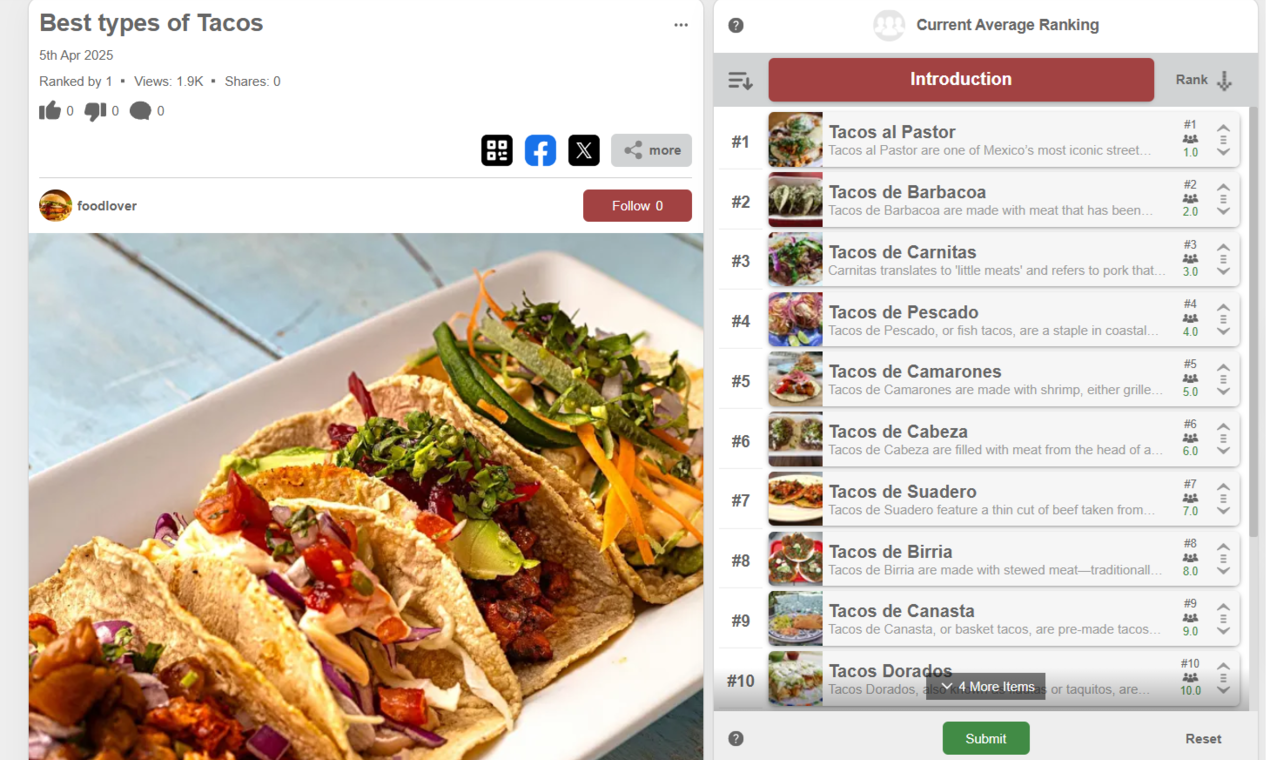This screenshot has width=1270, height=760.
Task: Switch to the Introduction tab
Action: click(x=961, y=79)
